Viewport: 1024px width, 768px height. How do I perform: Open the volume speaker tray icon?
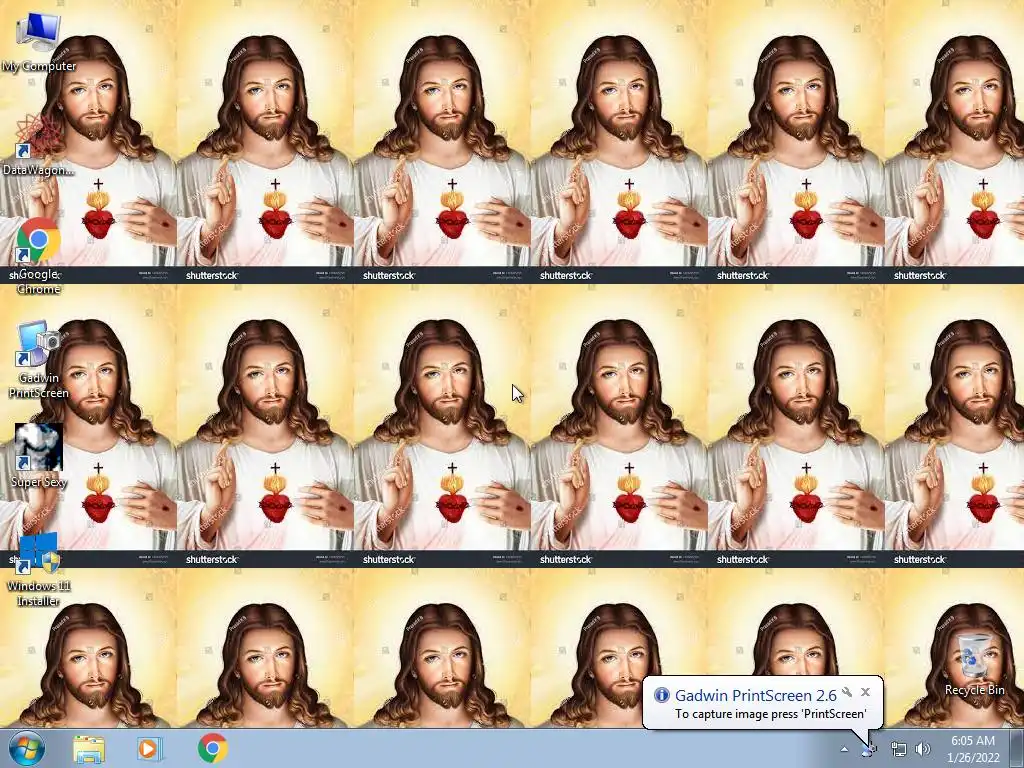point(922,750)
